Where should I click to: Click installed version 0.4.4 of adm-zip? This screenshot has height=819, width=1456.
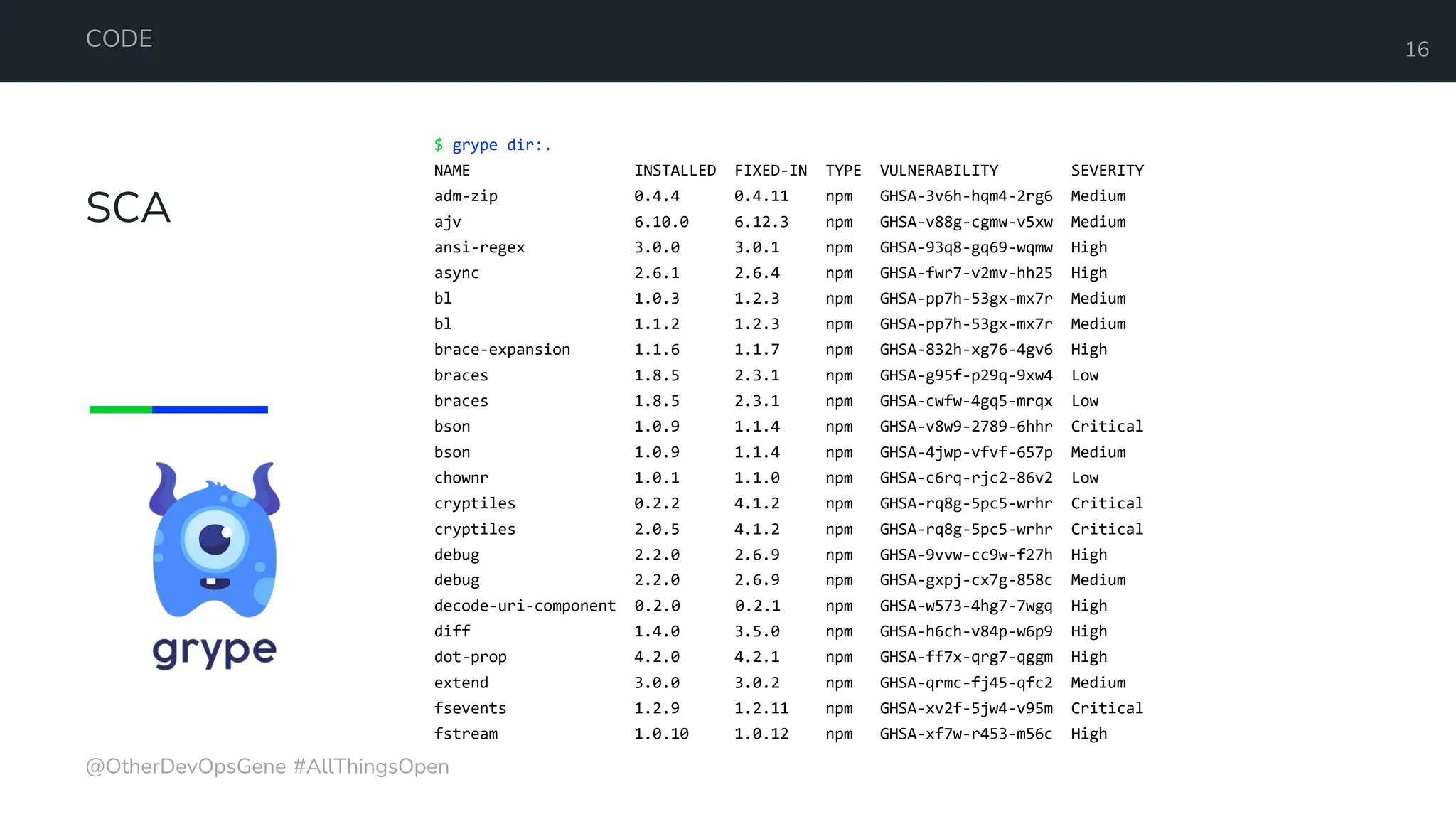[657, 196]
